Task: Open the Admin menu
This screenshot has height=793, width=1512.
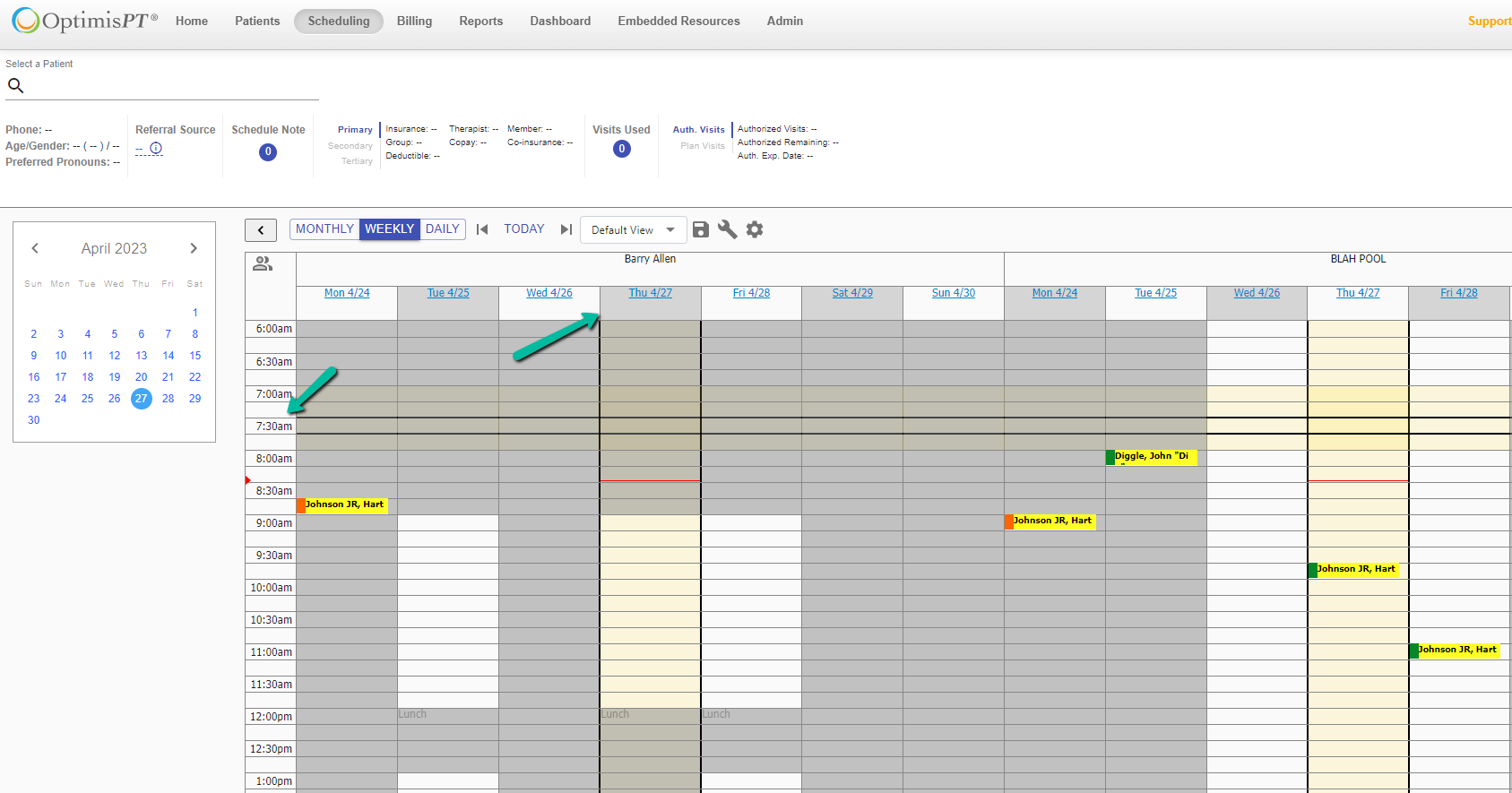Action: tap(785, 21)
